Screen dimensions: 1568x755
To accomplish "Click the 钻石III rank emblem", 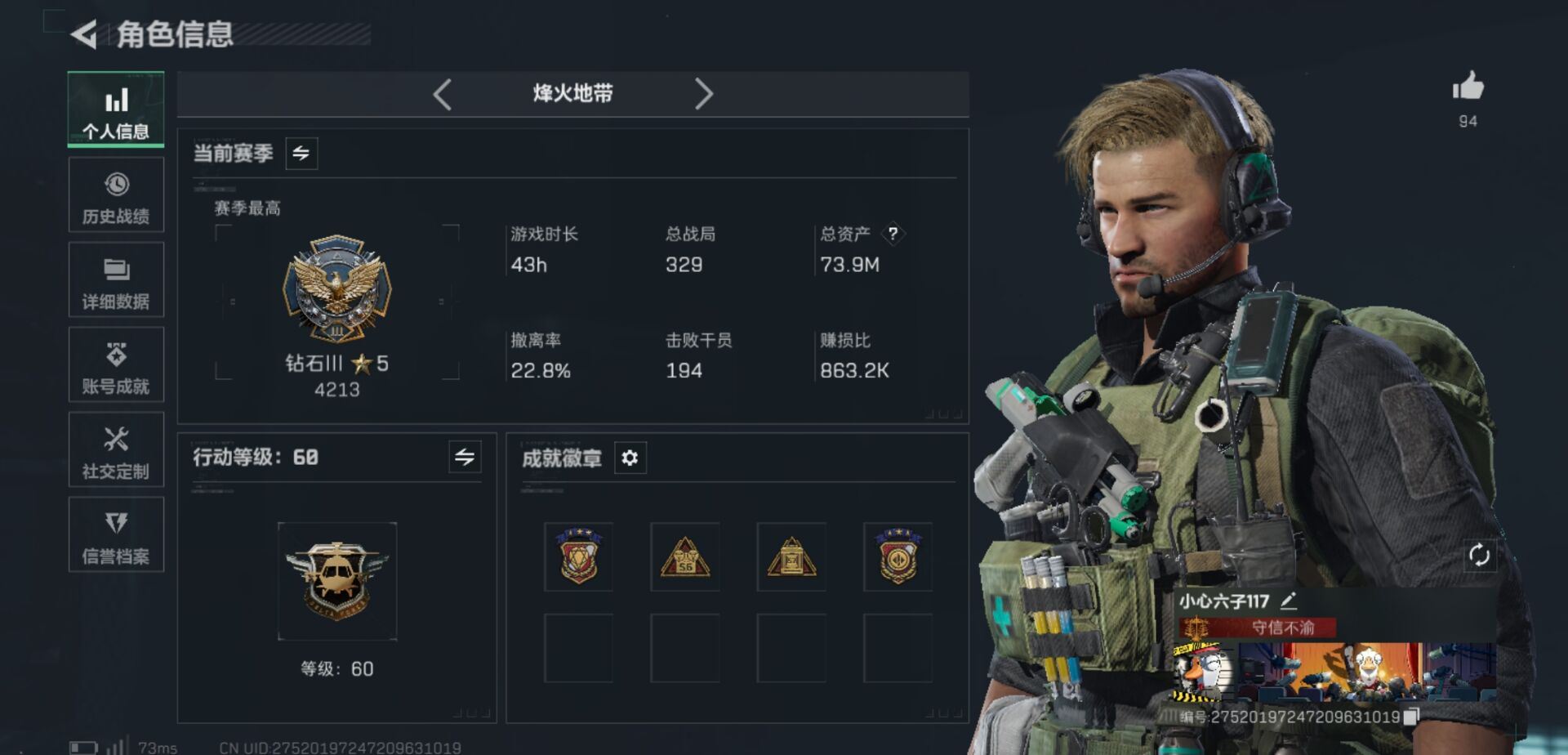I will point(336,288).
